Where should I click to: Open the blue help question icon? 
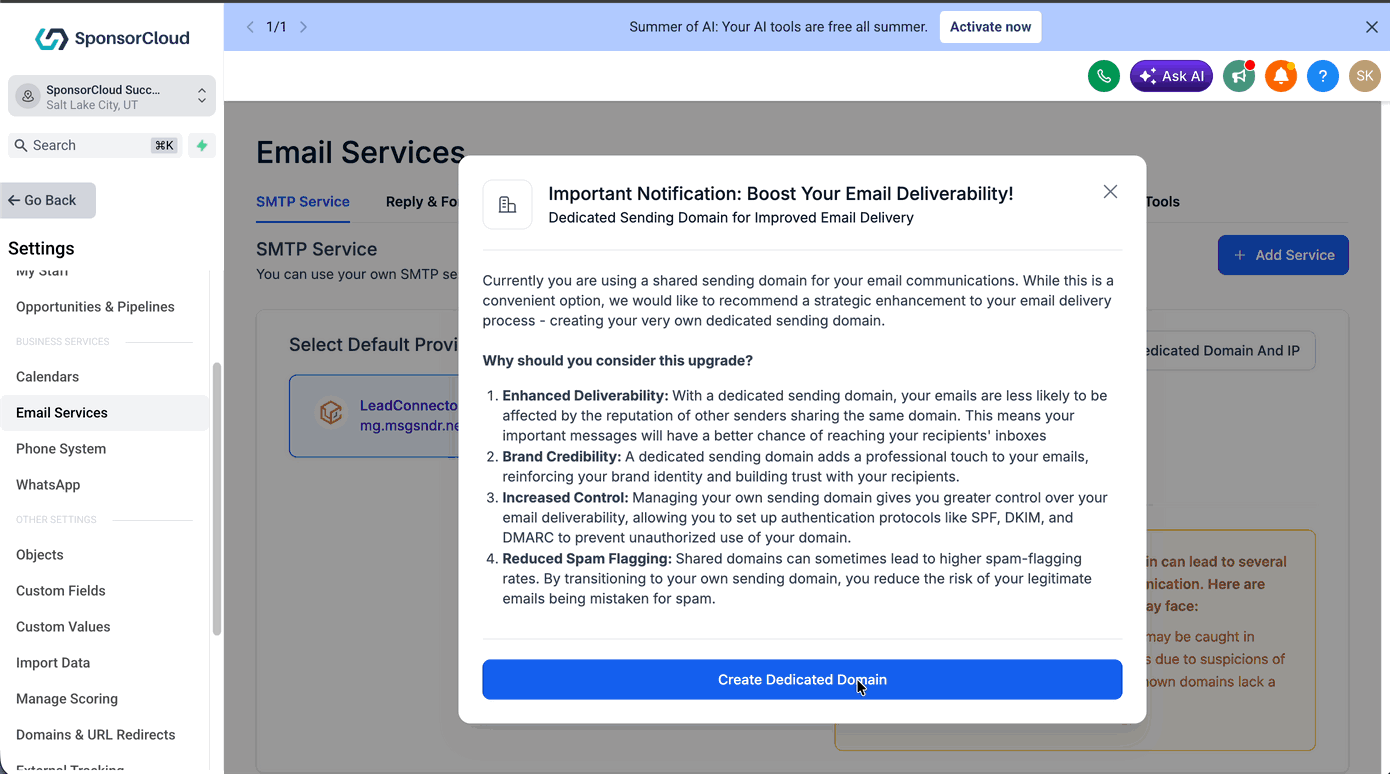[x=1323, y=76]
